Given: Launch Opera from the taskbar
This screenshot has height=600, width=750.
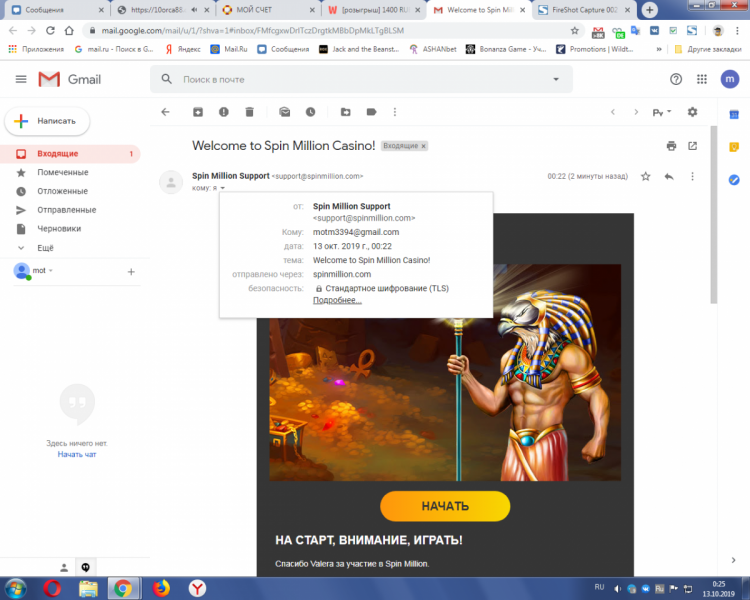Looking at the screenshot, I should [52, 589].
